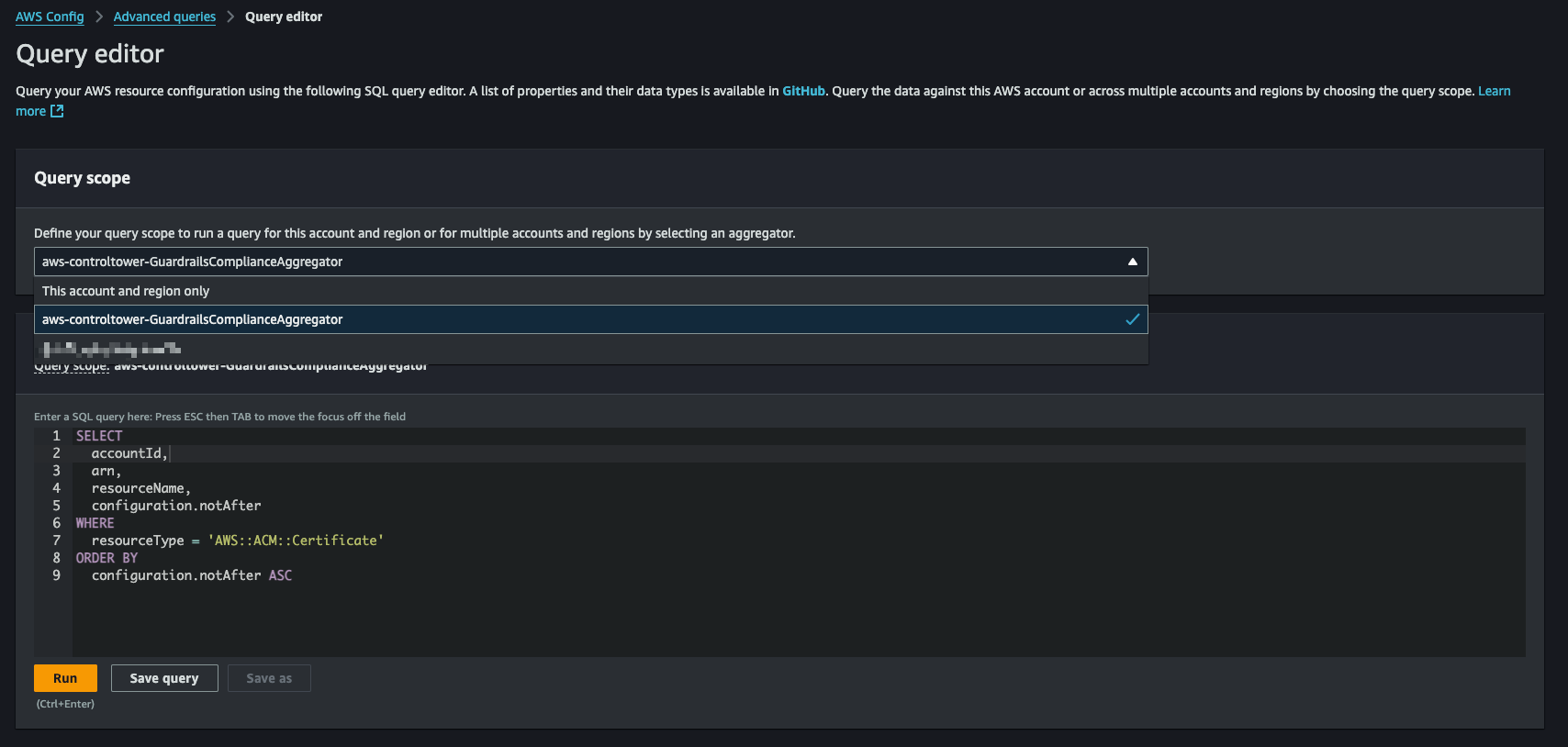Image resolution: width=1568 pixels, height=747 pixels.
Task: Click the WHERE keyword on line 6
Action: click(95, 523)
